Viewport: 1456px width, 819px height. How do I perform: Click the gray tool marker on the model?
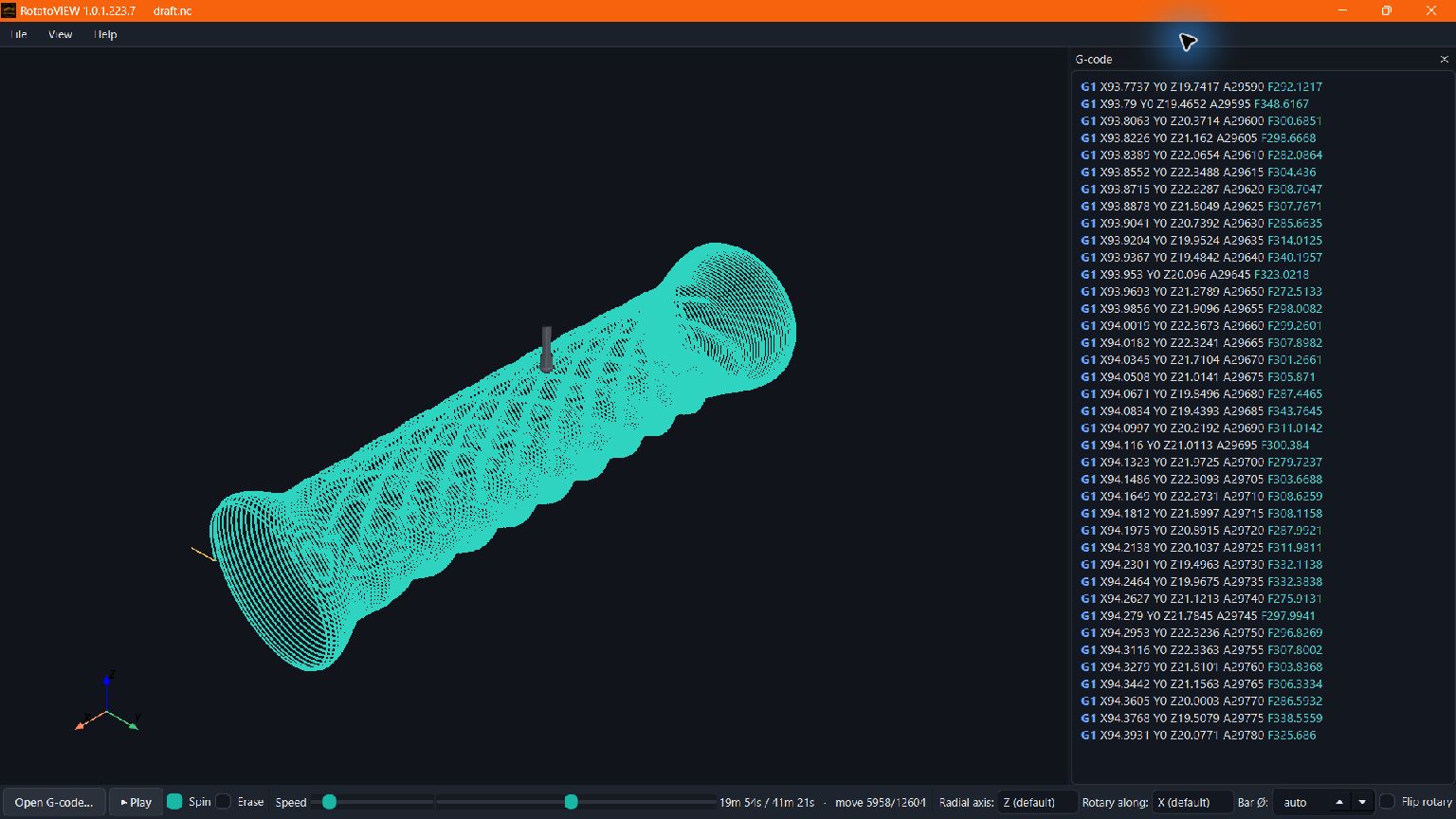point(546,349)
